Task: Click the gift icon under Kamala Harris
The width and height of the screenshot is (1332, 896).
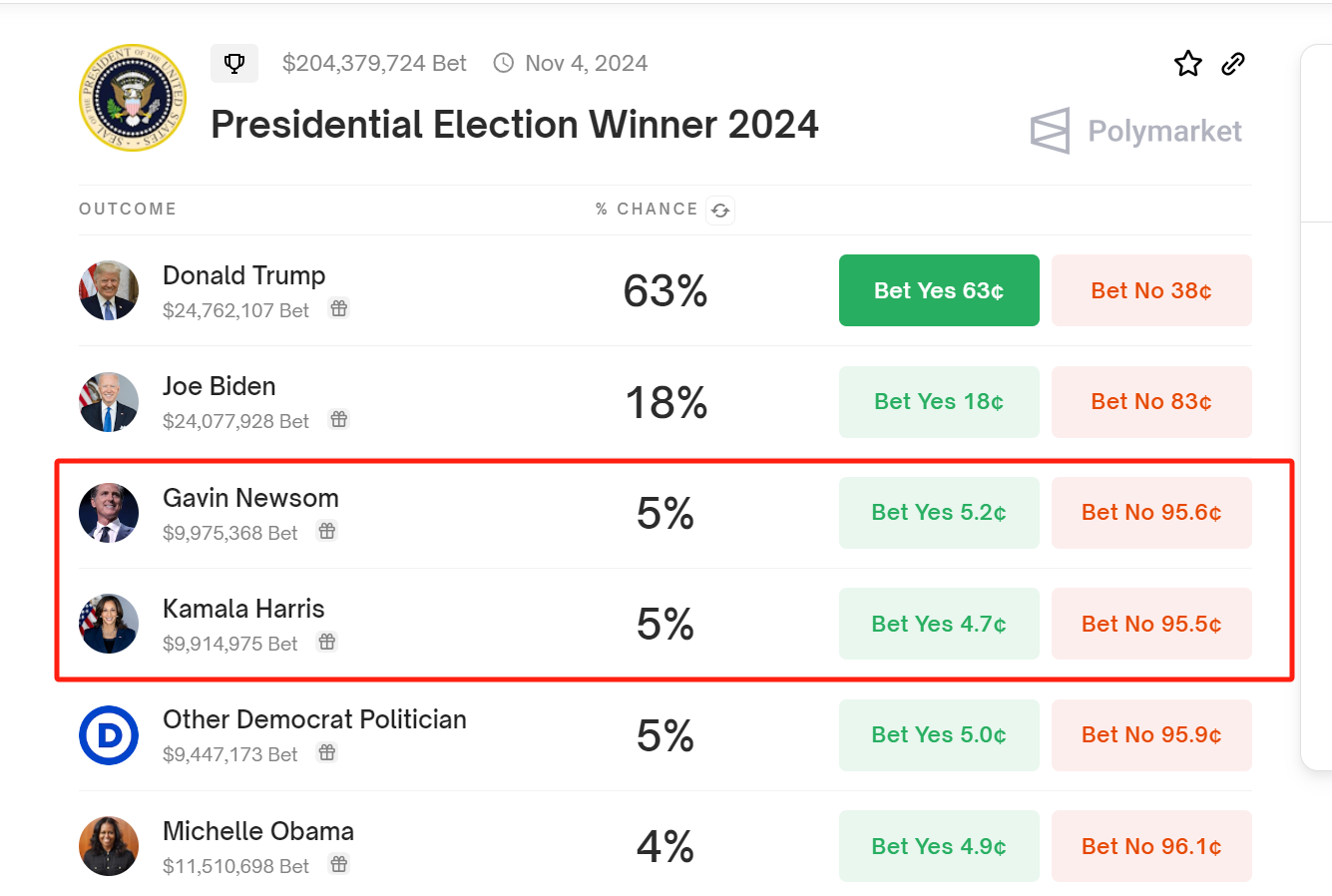Action: [327, 642]
